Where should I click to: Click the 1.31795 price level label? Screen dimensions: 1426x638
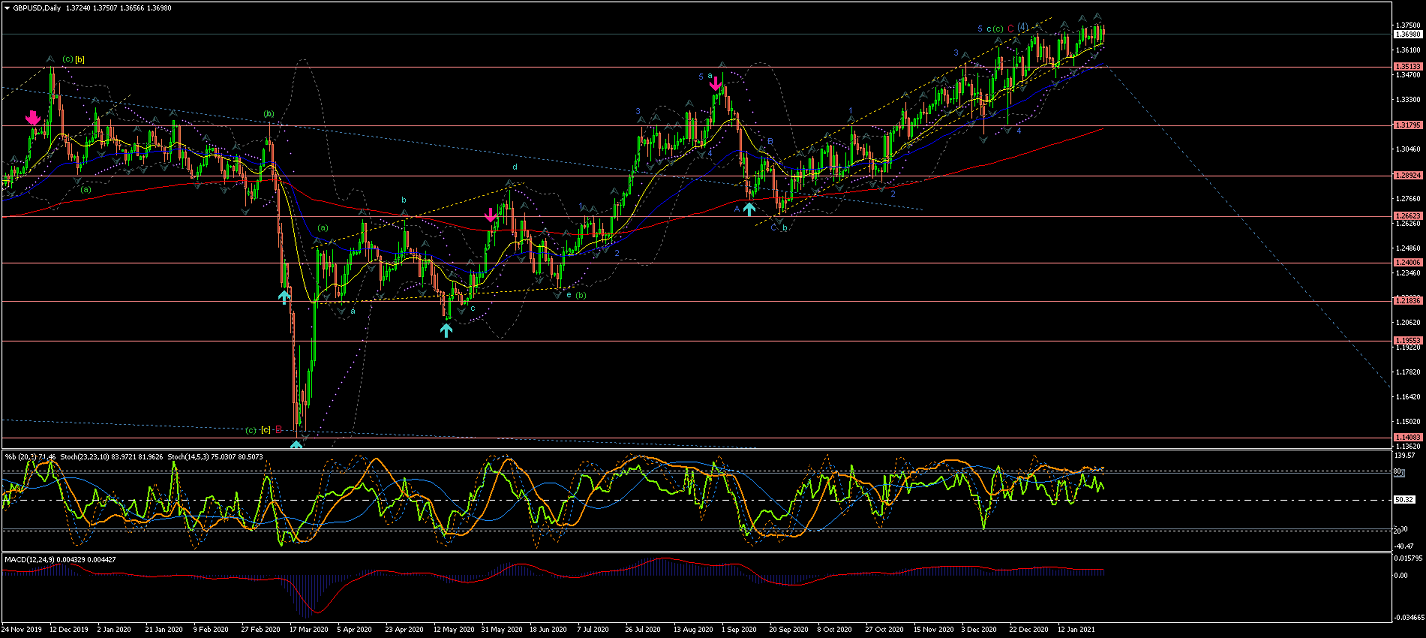pos(1407,125)
